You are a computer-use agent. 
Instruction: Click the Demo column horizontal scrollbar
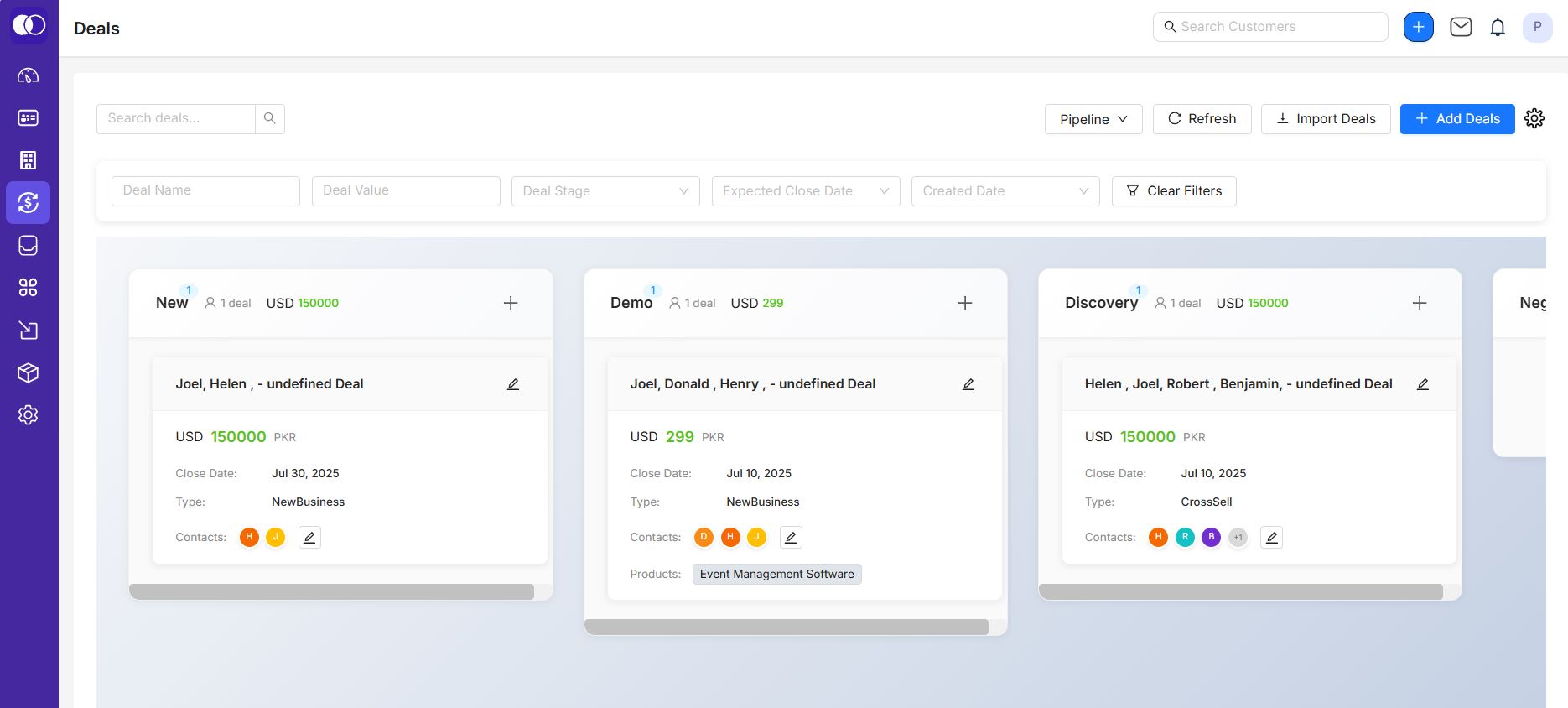tap(787, 627)
